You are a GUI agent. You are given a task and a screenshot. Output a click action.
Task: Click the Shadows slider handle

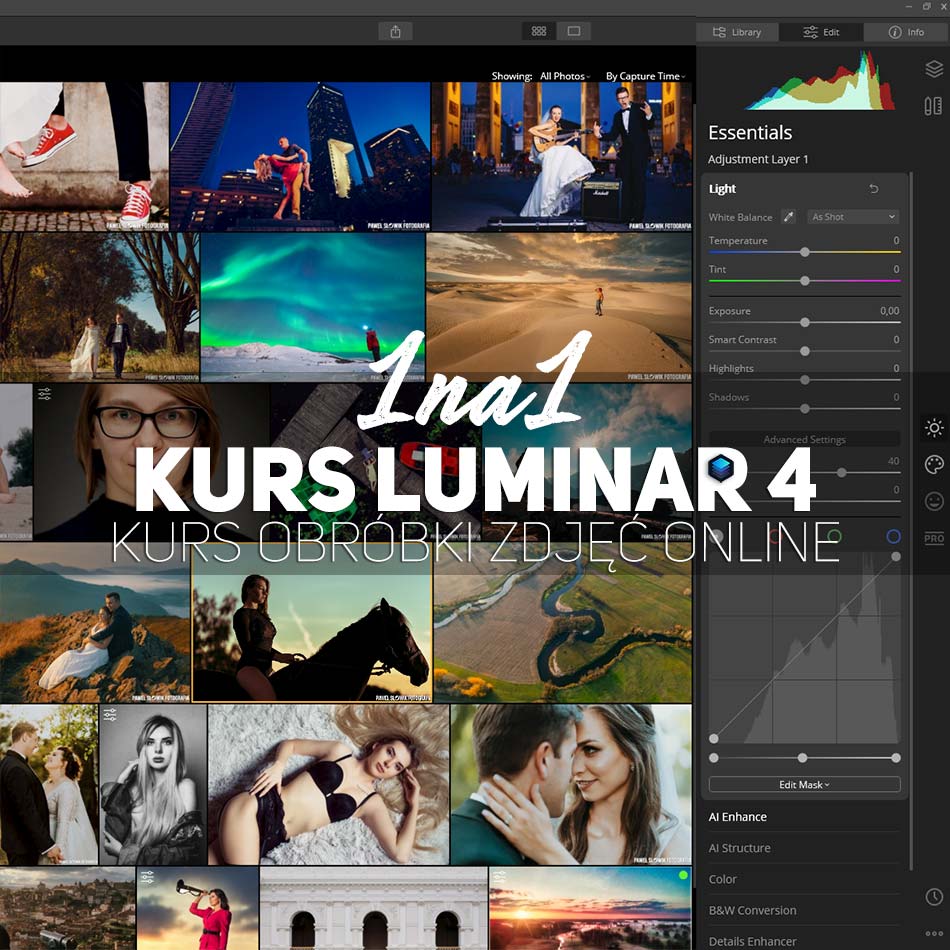pyautogui.click(x=805, y=408)
